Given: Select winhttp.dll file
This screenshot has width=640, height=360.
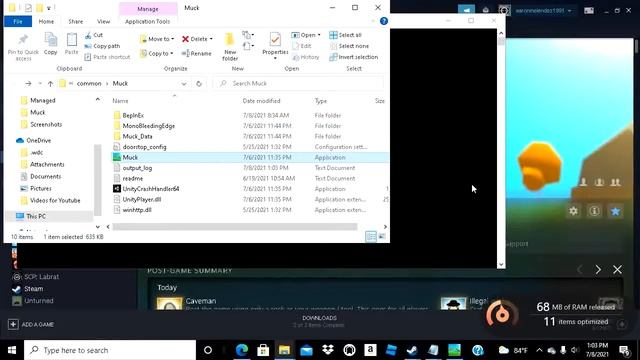Looking at the screenshot, I should point(137,210).
